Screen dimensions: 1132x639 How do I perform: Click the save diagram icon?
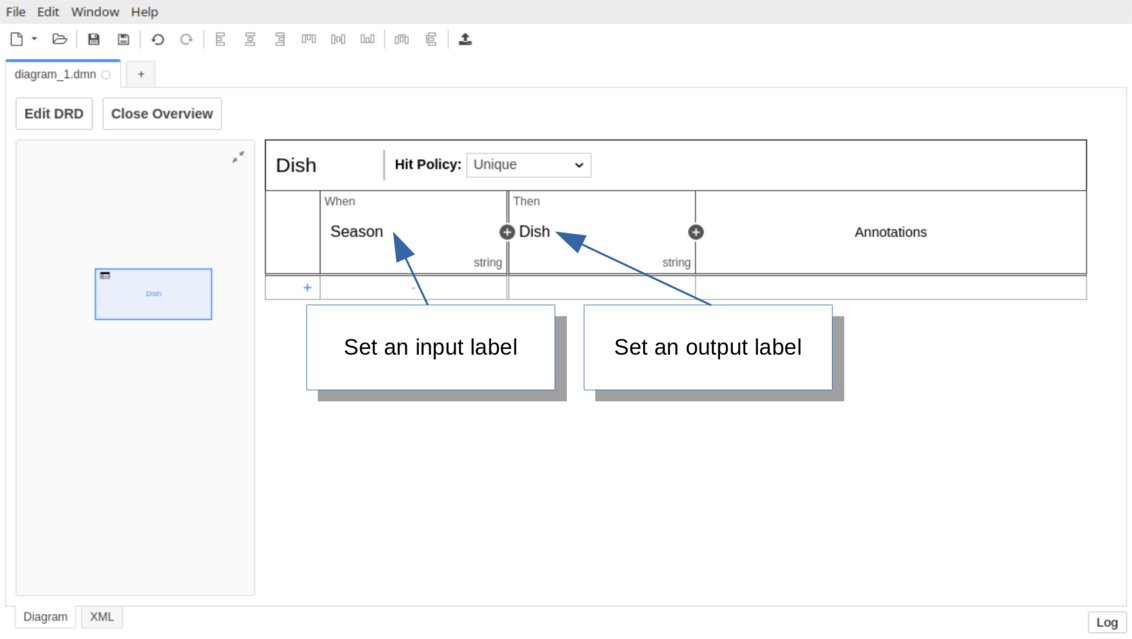[94, 39]
